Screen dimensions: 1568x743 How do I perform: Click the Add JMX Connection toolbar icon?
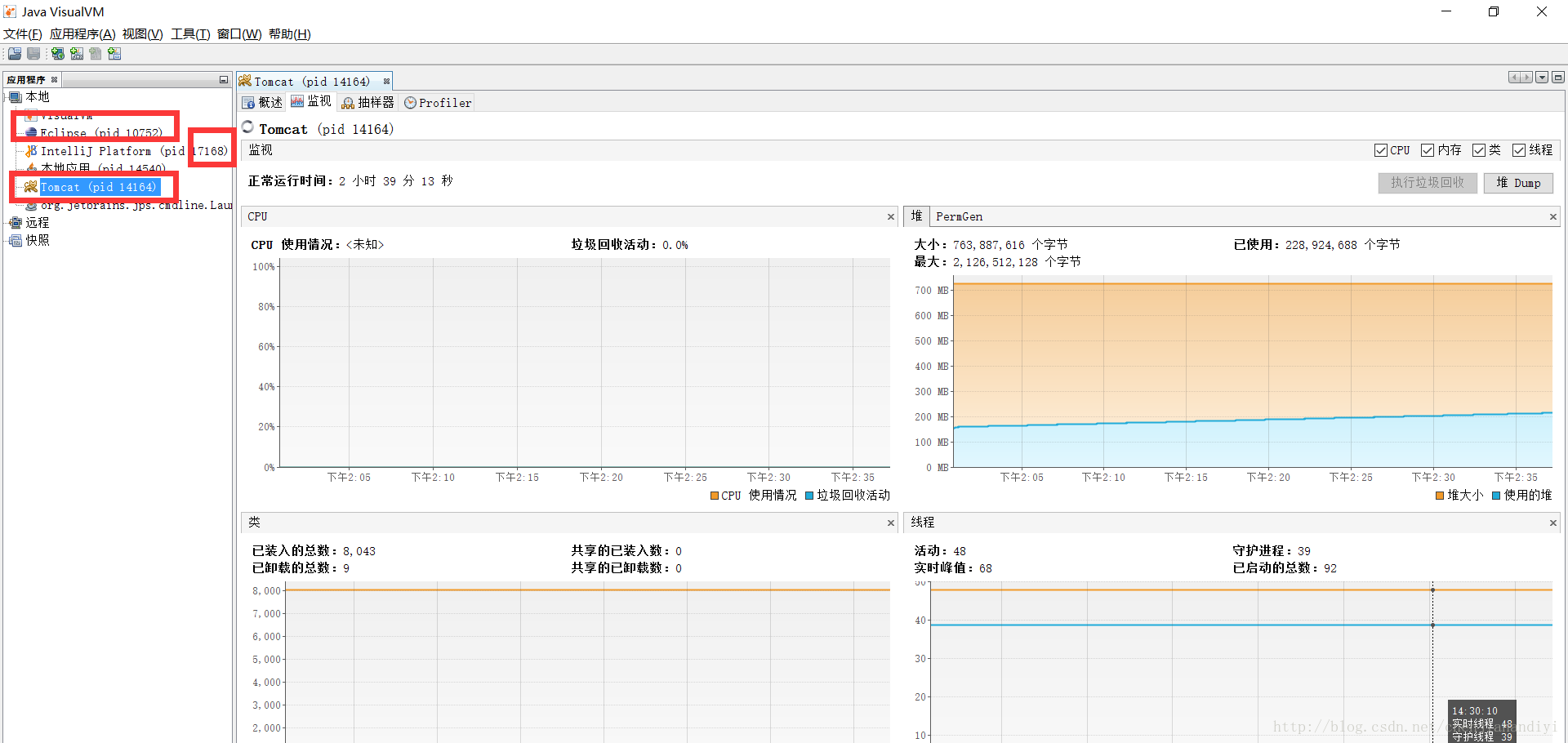pyautogui.click(x=77, y=54)
